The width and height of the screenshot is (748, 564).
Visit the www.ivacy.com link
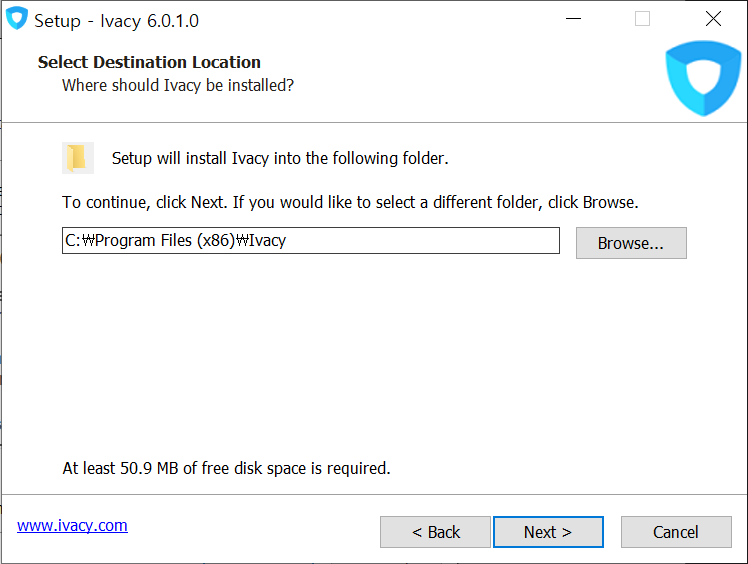73,525
